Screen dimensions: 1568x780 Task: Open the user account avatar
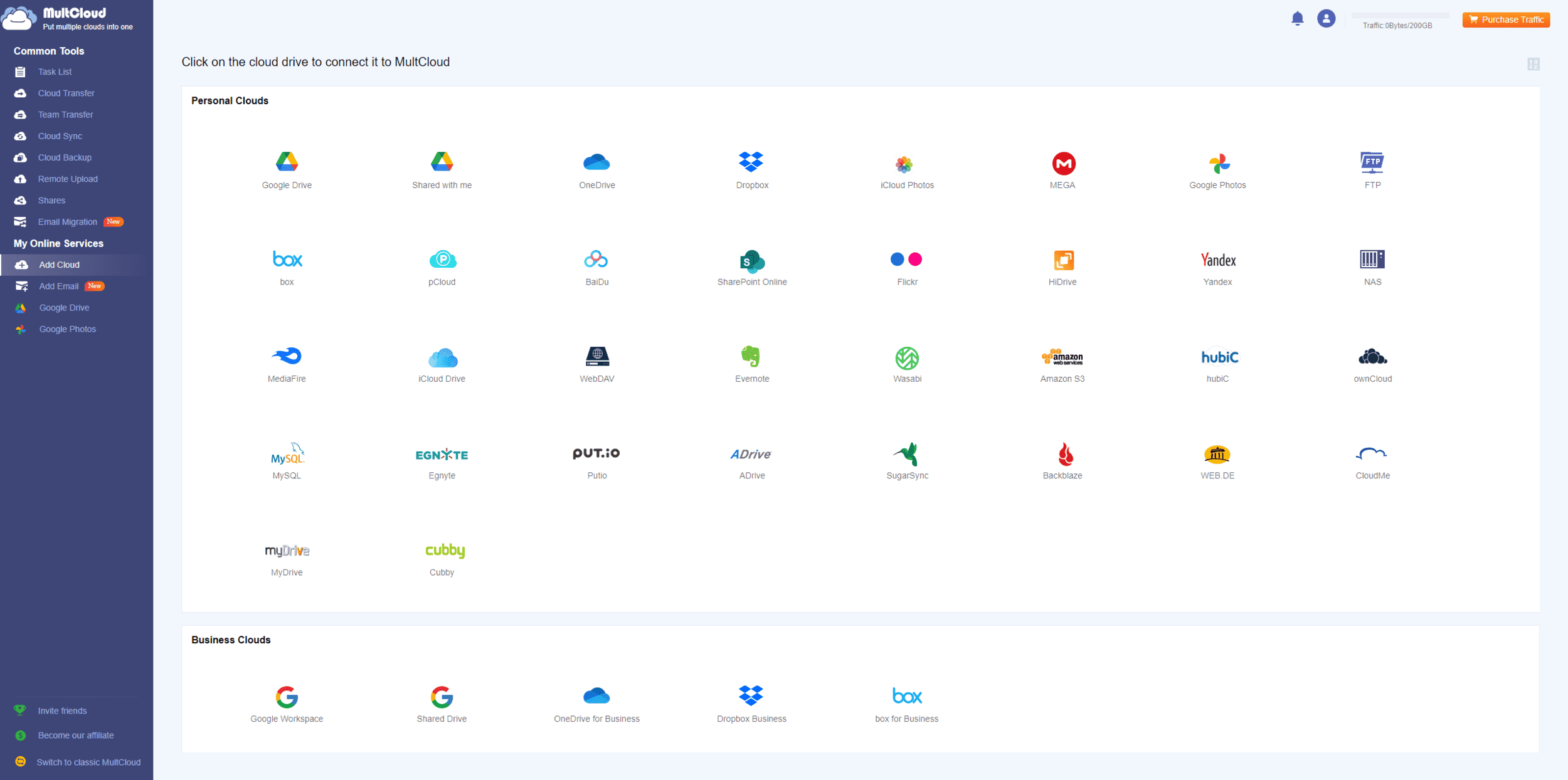[x=1325, y=19]
